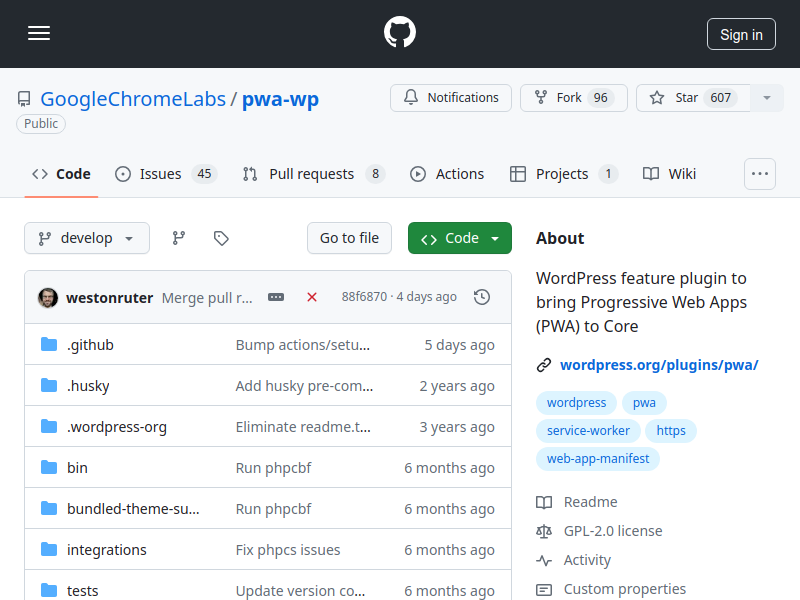The width and height of the screenshot is (800, 600).
Task: Click the folder icon beside bin
Action: tap(49, 467)
